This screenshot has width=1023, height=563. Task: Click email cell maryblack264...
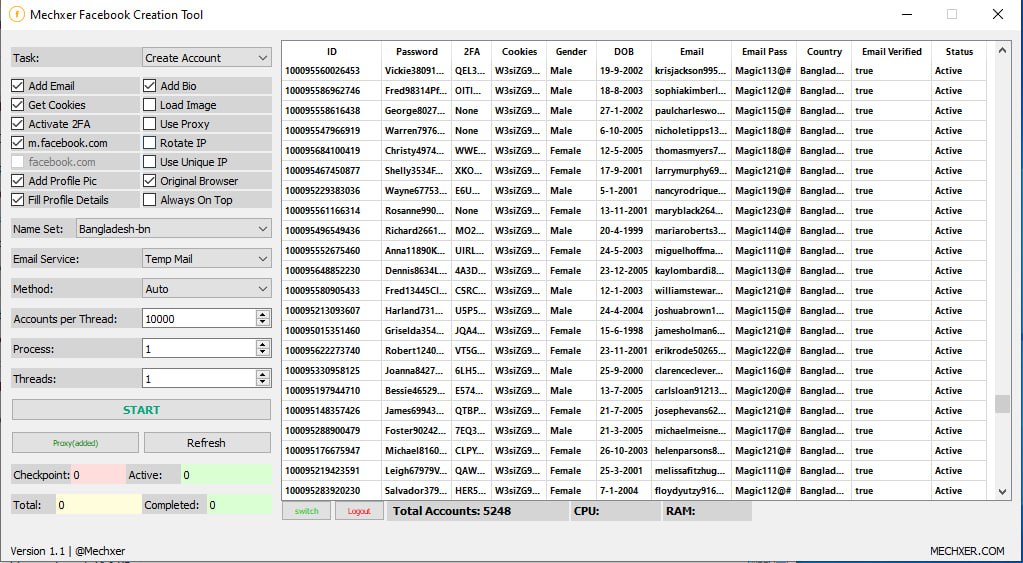pyautogui.click(x=690, y=210)
